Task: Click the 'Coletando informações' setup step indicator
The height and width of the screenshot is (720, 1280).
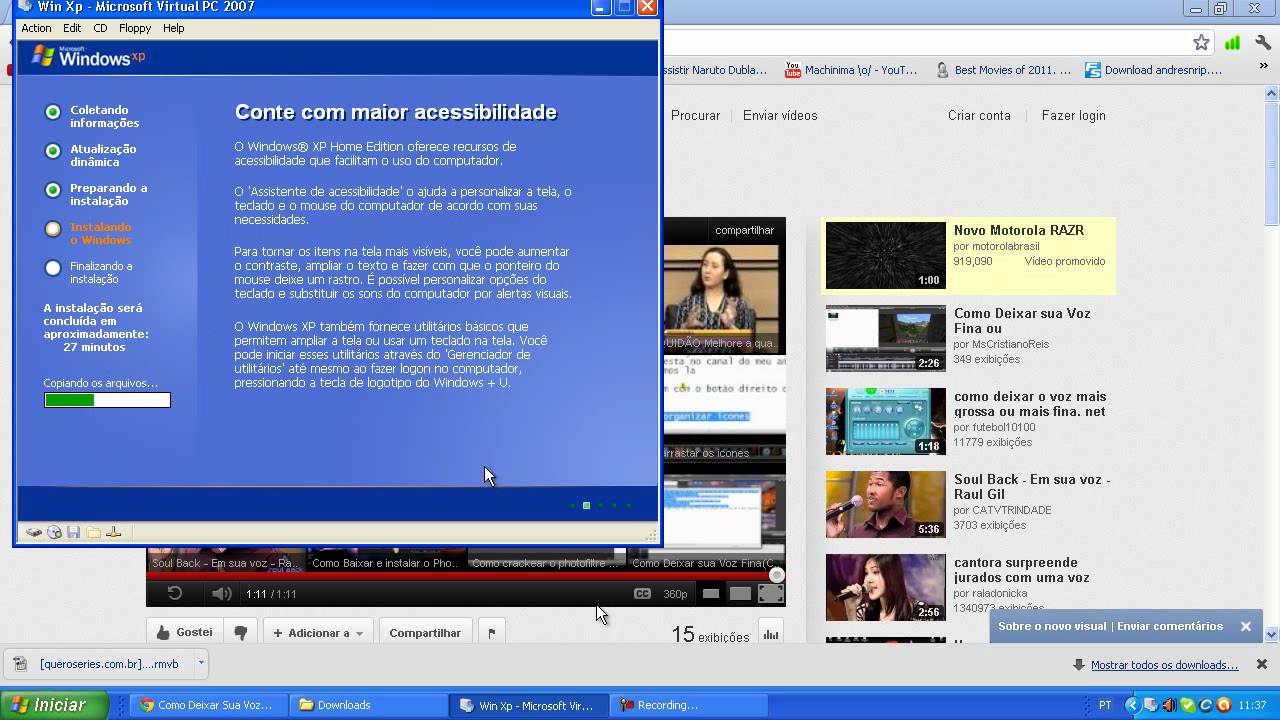Action: coord(53,112)
